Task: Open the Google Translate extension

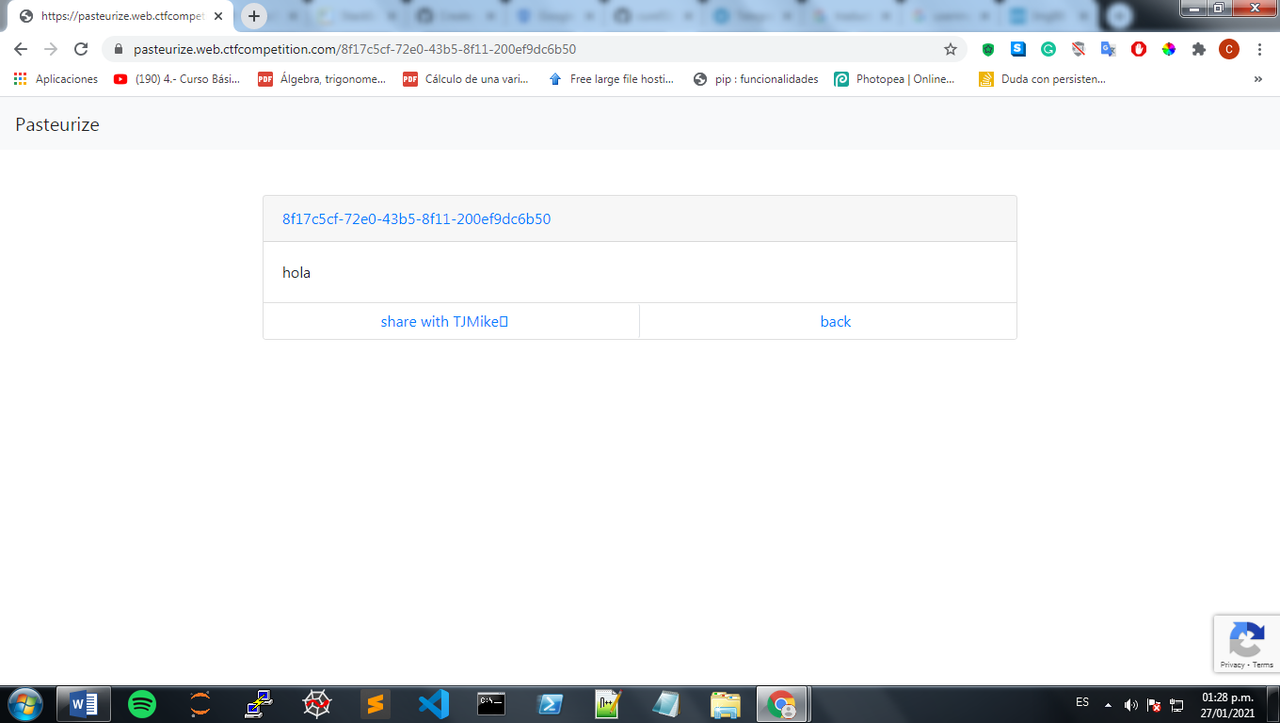Action: [1108, 49]
